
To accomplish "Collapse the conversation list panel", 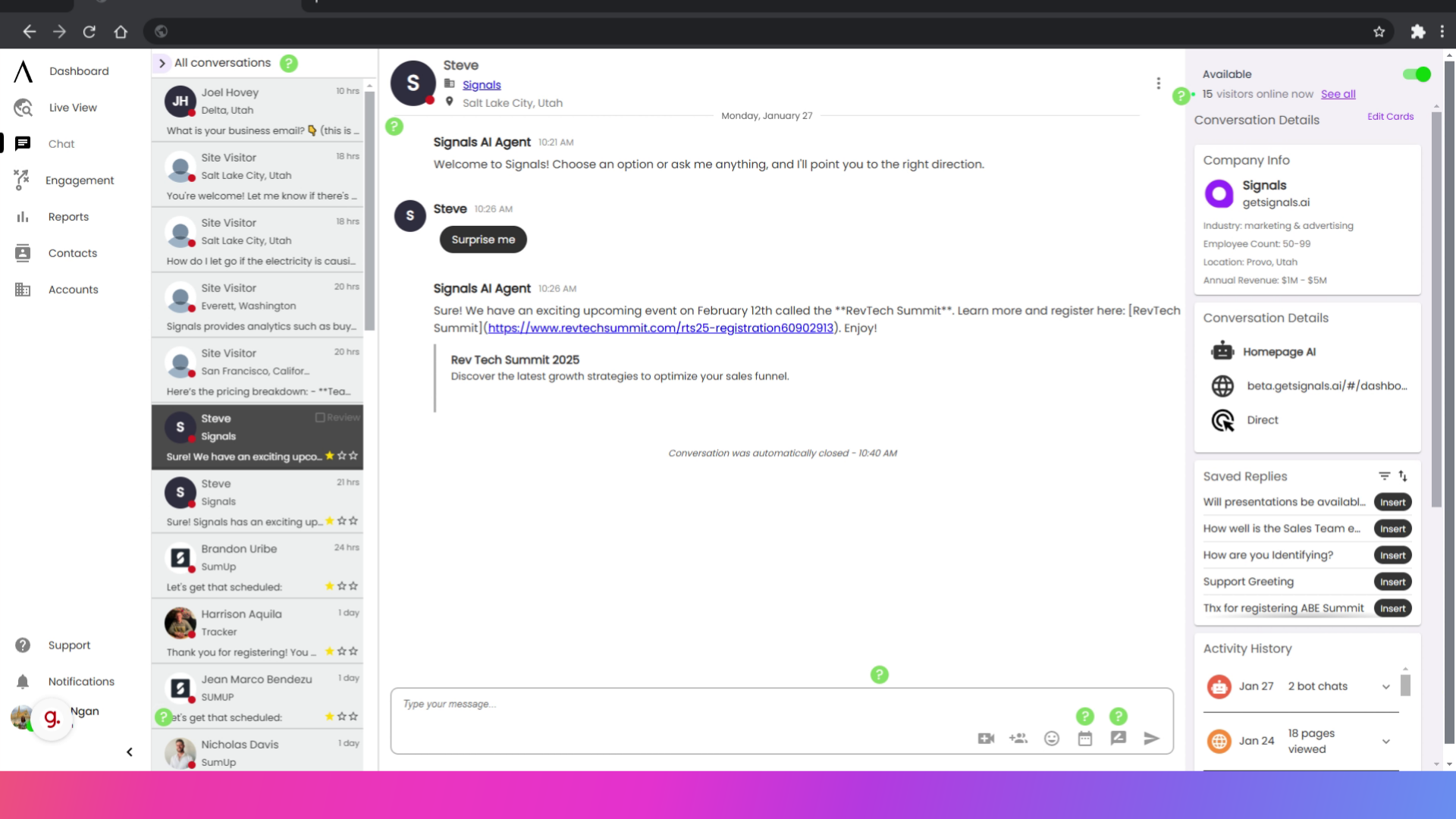I will [x=129, y=752].
